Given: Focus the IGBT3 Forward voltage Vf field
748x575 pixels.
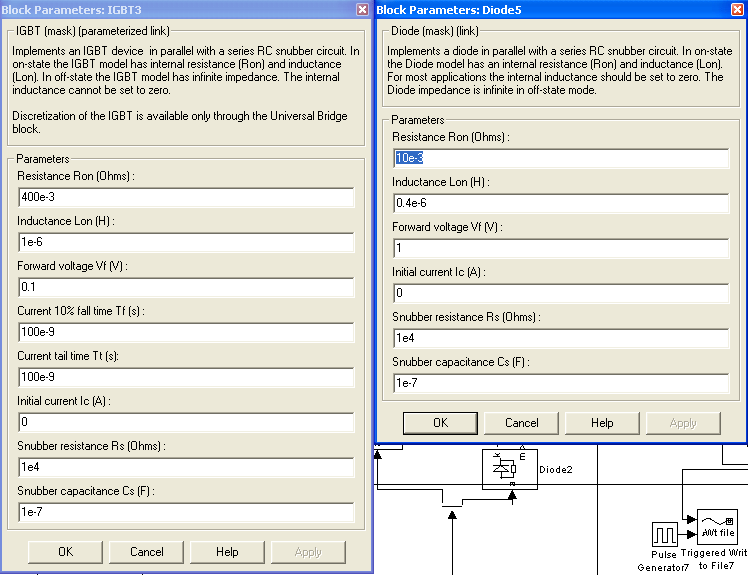Looking at the screenshot, I should pos(186,287).
